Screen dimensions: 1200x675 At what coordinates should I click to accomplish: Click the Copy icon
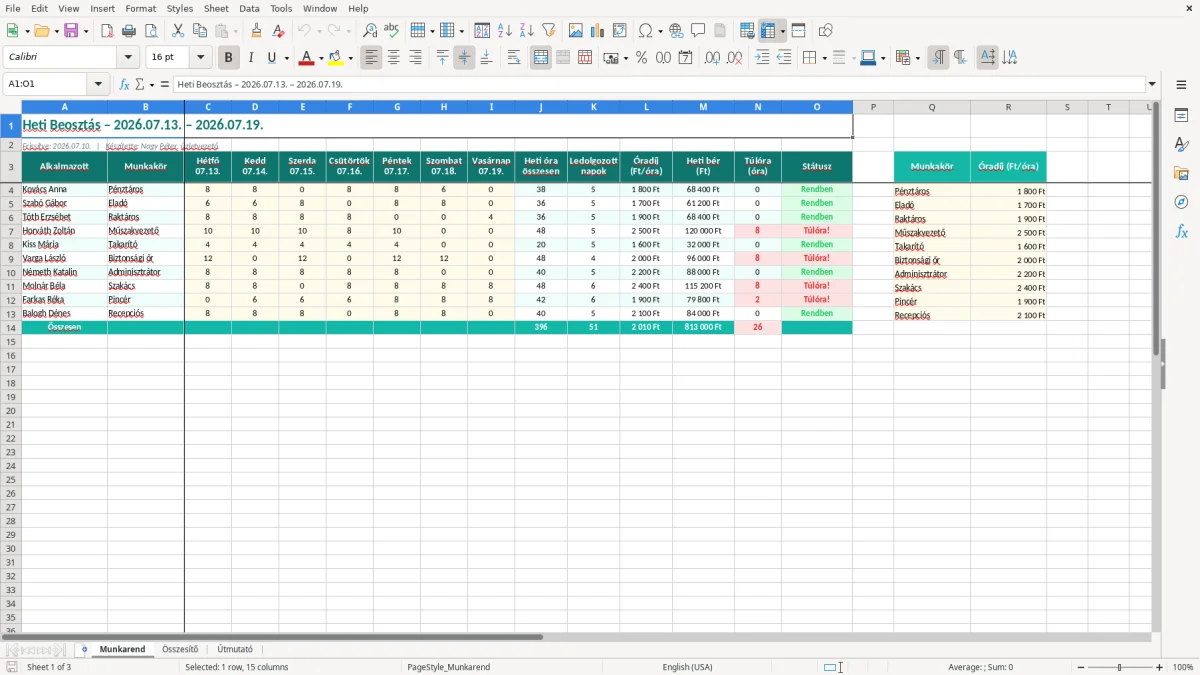(200, 31)
